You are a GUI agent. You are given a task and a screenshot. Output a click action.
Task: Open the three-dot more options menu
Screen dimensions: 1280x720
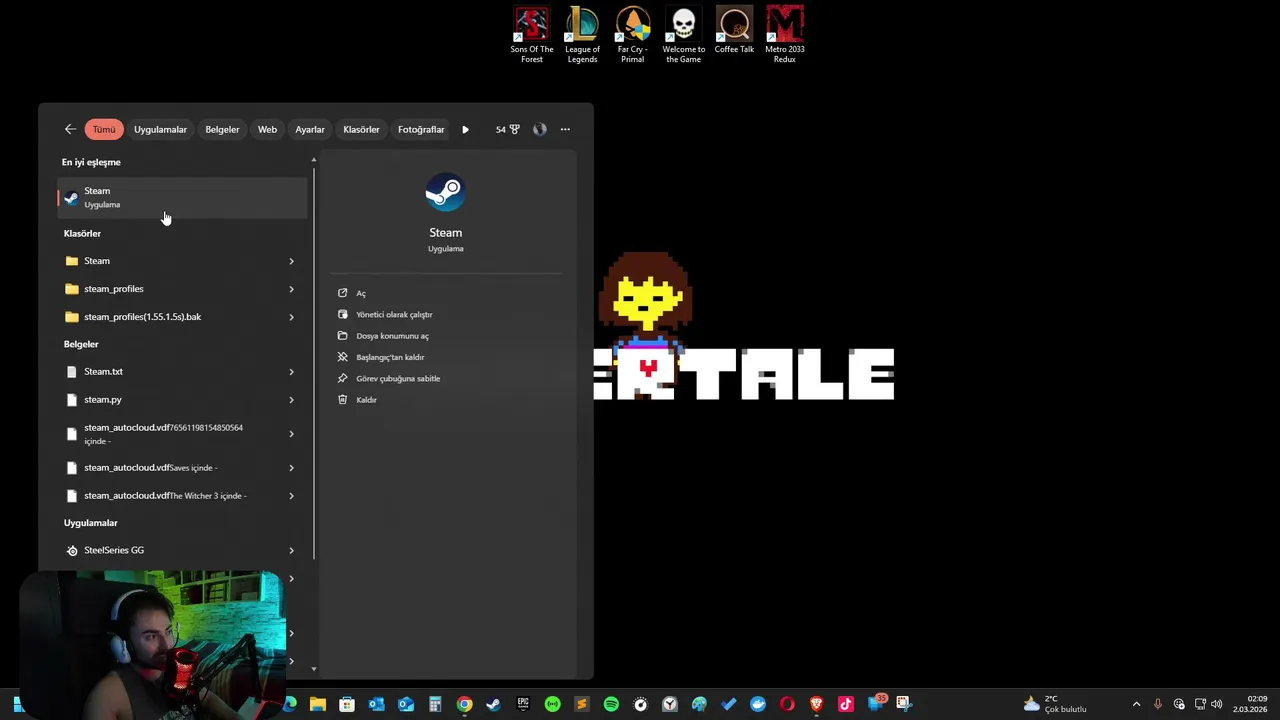565,129
